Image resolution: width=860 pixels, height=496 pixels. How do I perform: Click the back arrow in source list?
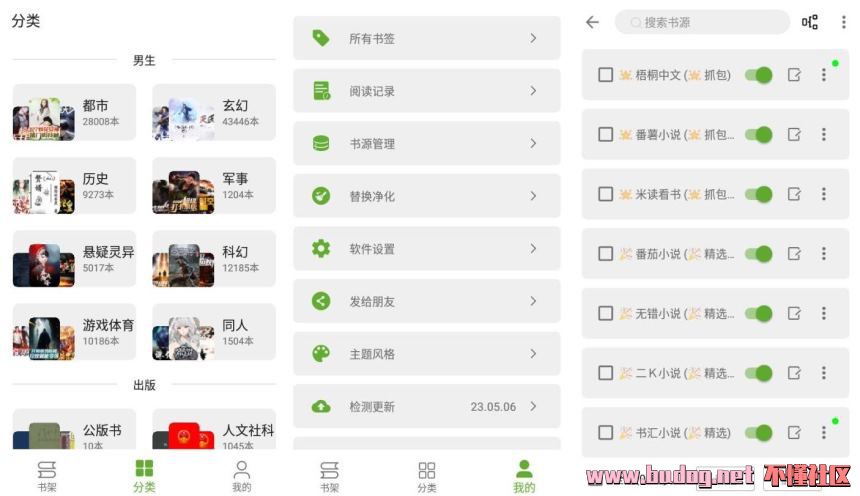592,22
